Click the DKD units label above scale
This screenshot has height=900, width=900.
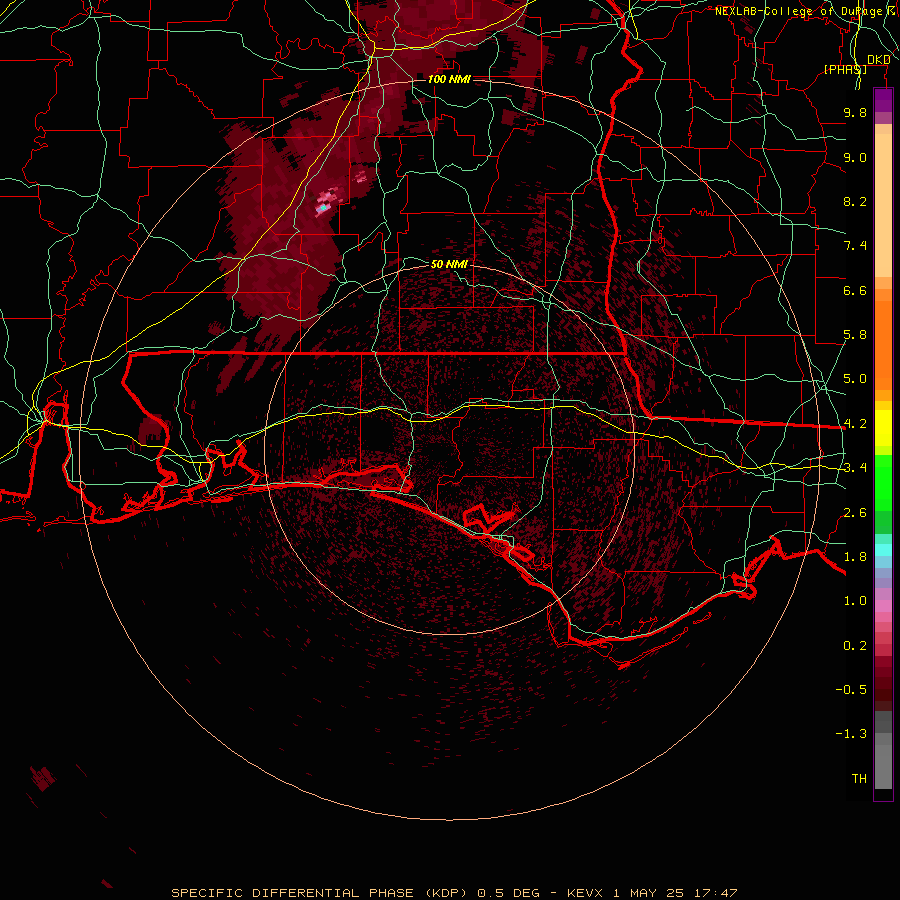click(879, 60)
